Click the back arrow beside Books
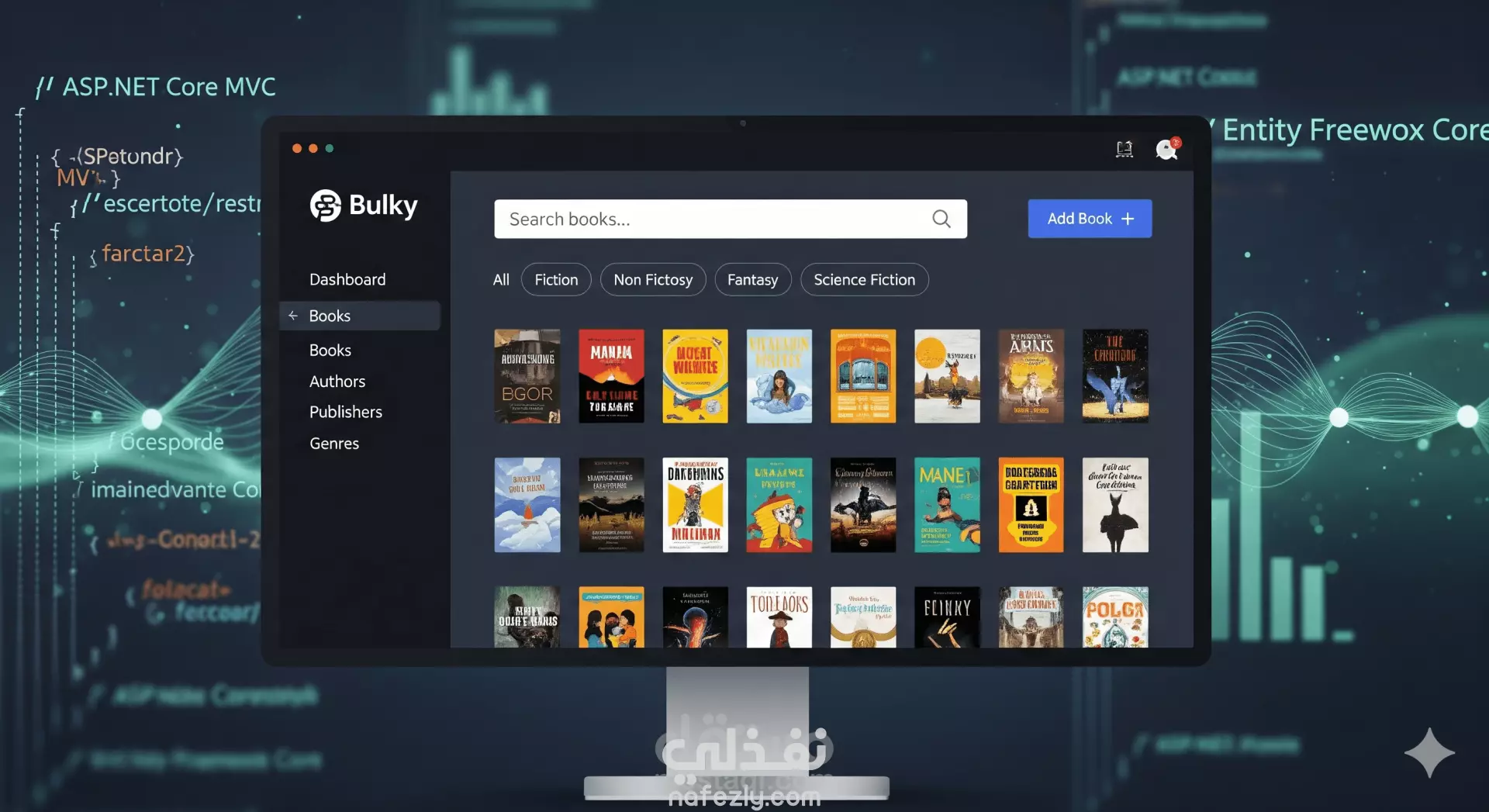Screen dimensions: 1489x812 [293, 316]
